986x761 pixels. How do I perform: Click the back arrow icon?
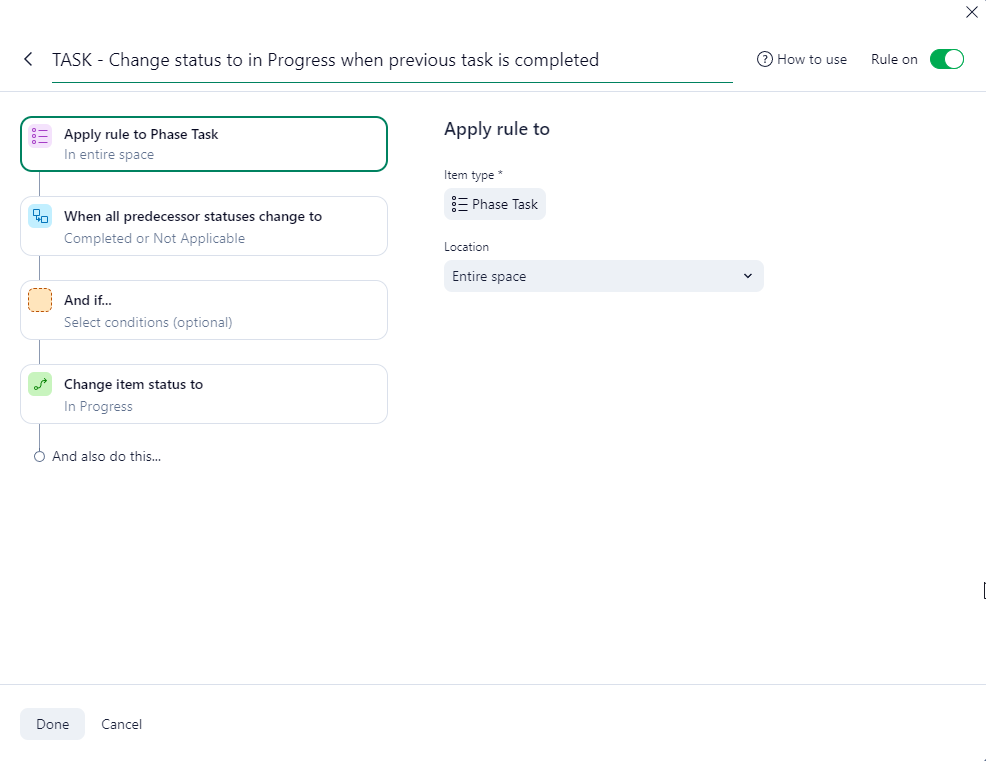click(28, 60)
